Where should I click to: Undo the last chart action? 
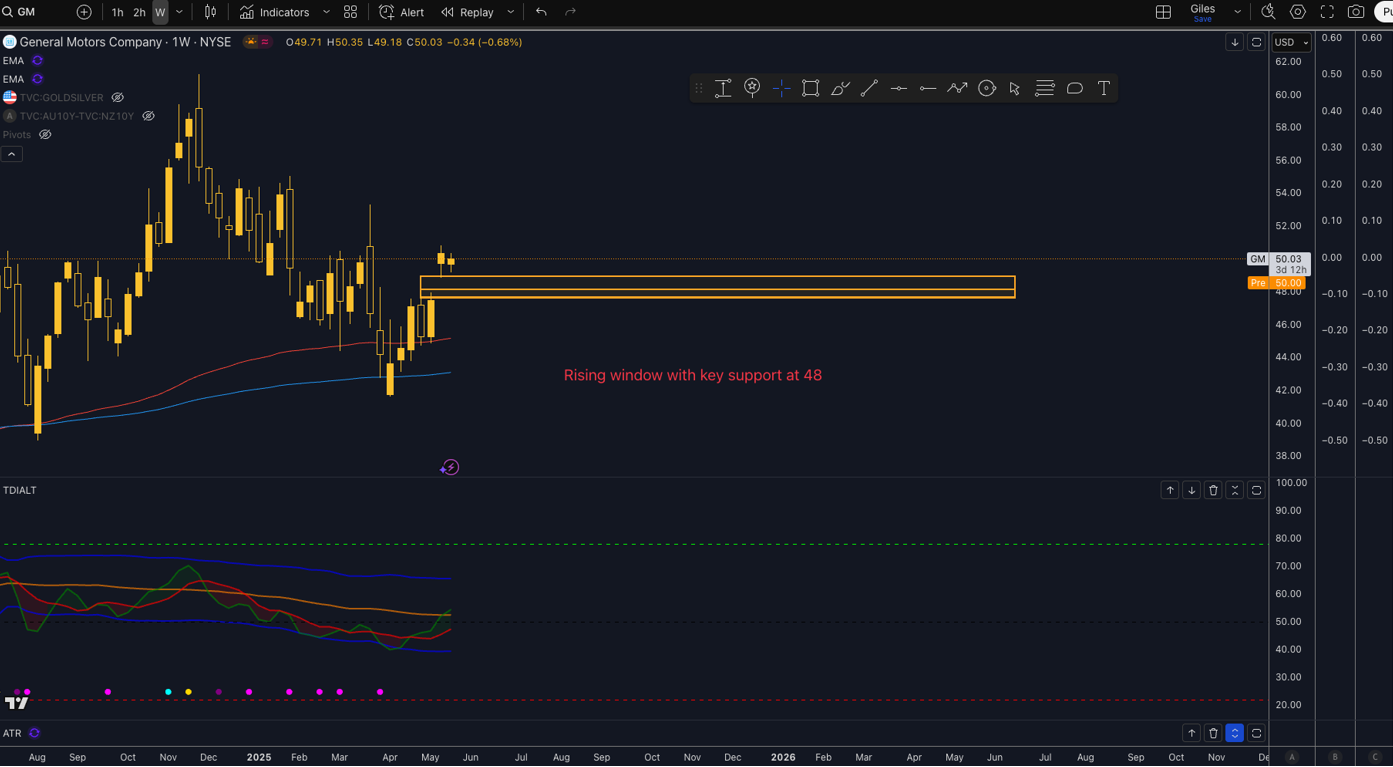tap(541, 12)
